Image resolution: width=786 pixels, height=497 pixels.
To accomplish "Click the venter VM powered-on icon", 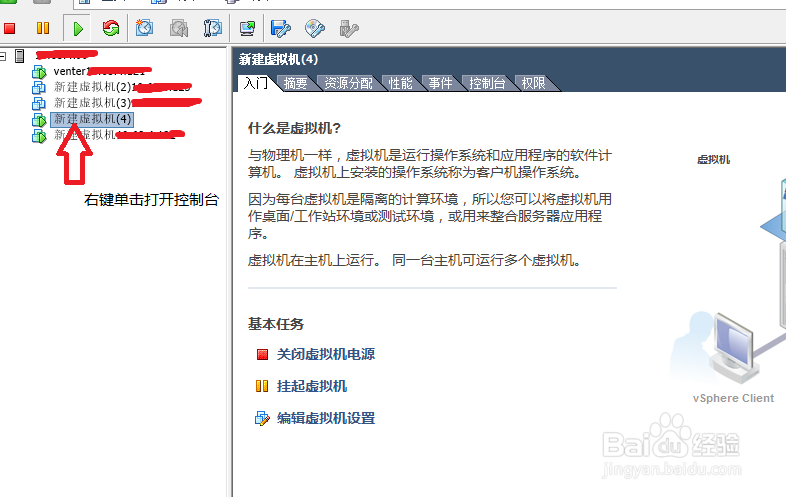I will [x=39, y=72].
